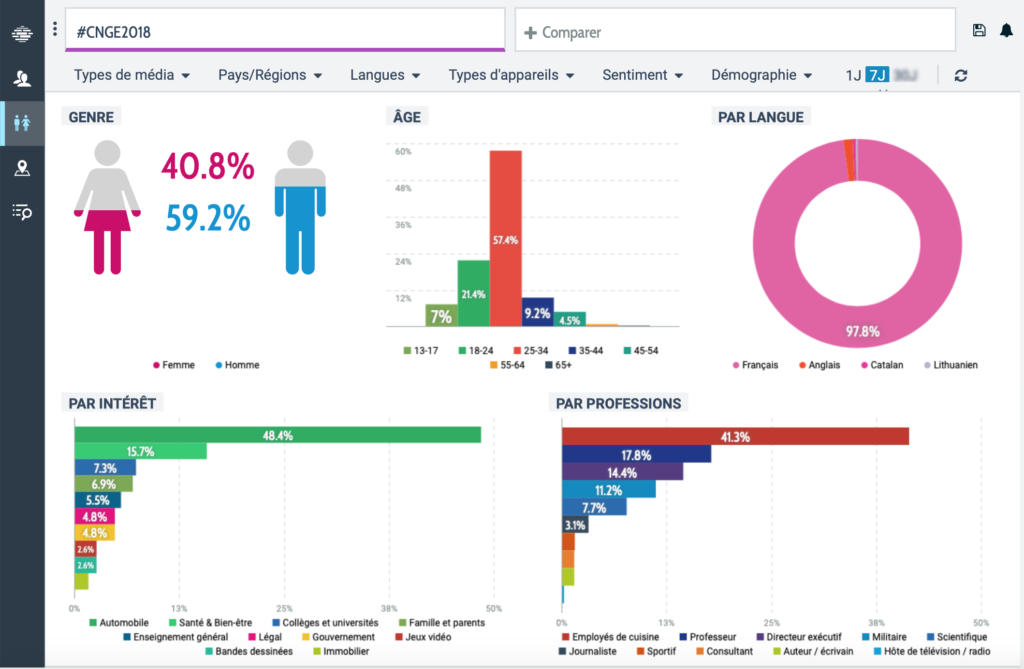Open notifications with the bell icon
The width and height of the screenshot is (1024, 669).
pyautogui.click(x=1006, y=30)
